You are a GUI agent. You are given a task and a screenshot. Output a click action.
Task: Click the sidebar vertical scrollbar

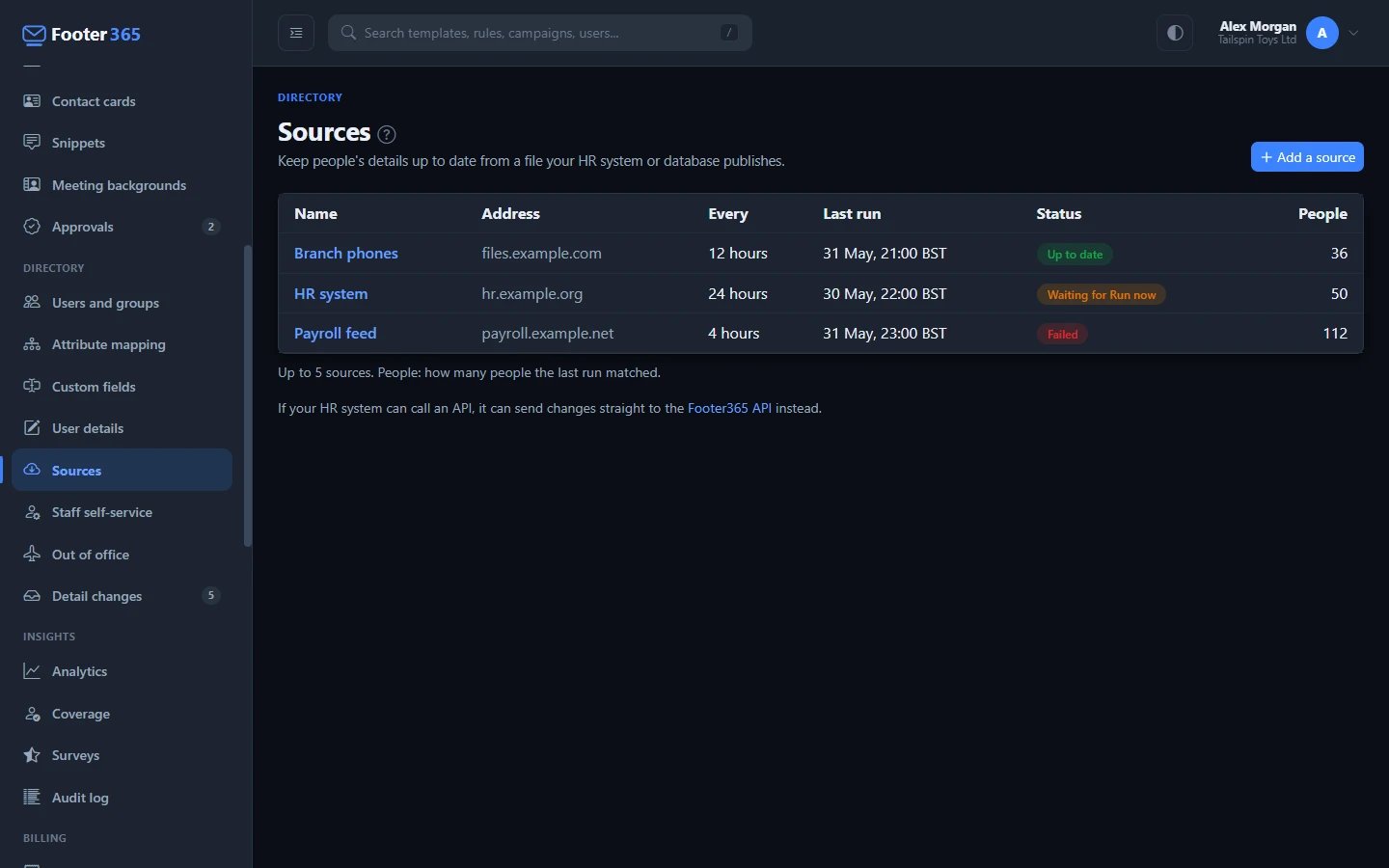point(248,395)
